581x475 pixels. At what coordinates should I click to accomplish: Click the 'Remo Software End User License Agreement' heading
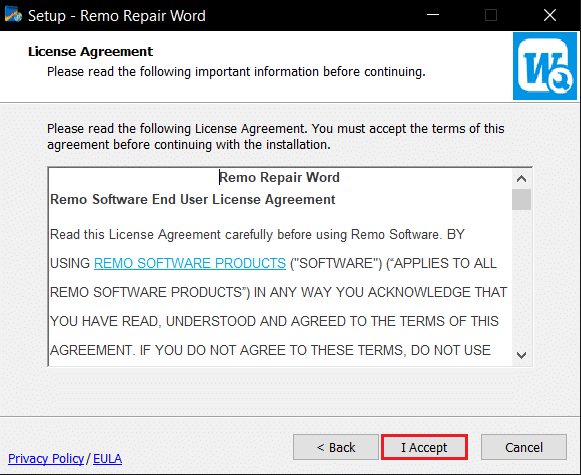point(193,199)
